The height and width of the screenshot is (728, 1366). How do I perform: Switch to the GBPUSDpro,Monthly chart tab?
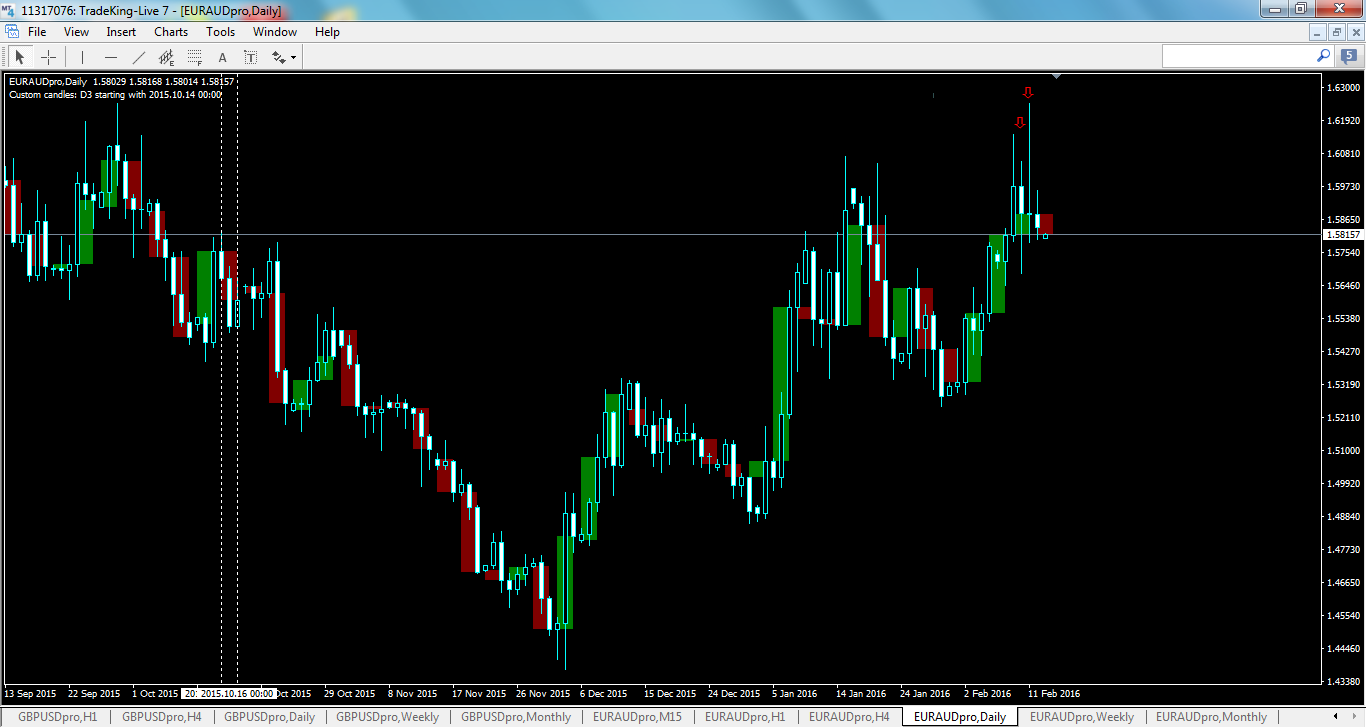point(516,717)
